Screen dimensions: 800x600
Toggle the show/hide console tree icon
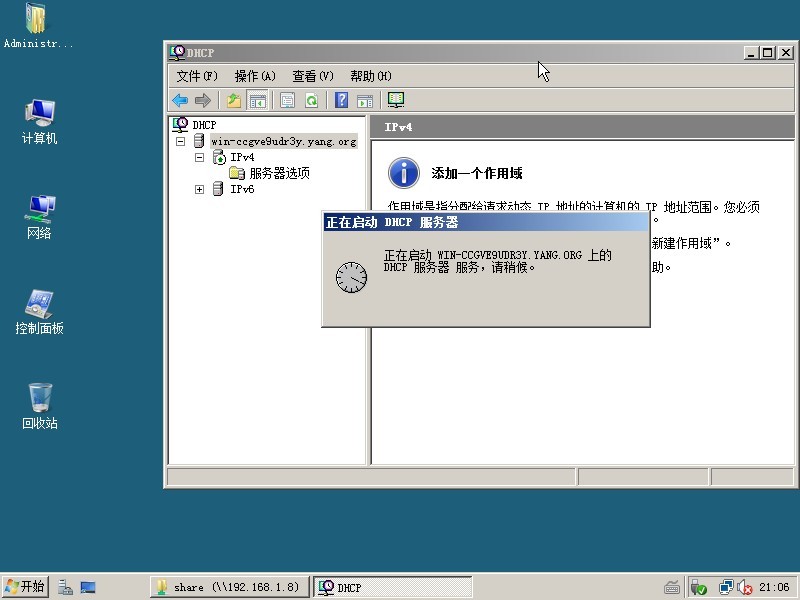pyautogui.click(x=257, y=100)
